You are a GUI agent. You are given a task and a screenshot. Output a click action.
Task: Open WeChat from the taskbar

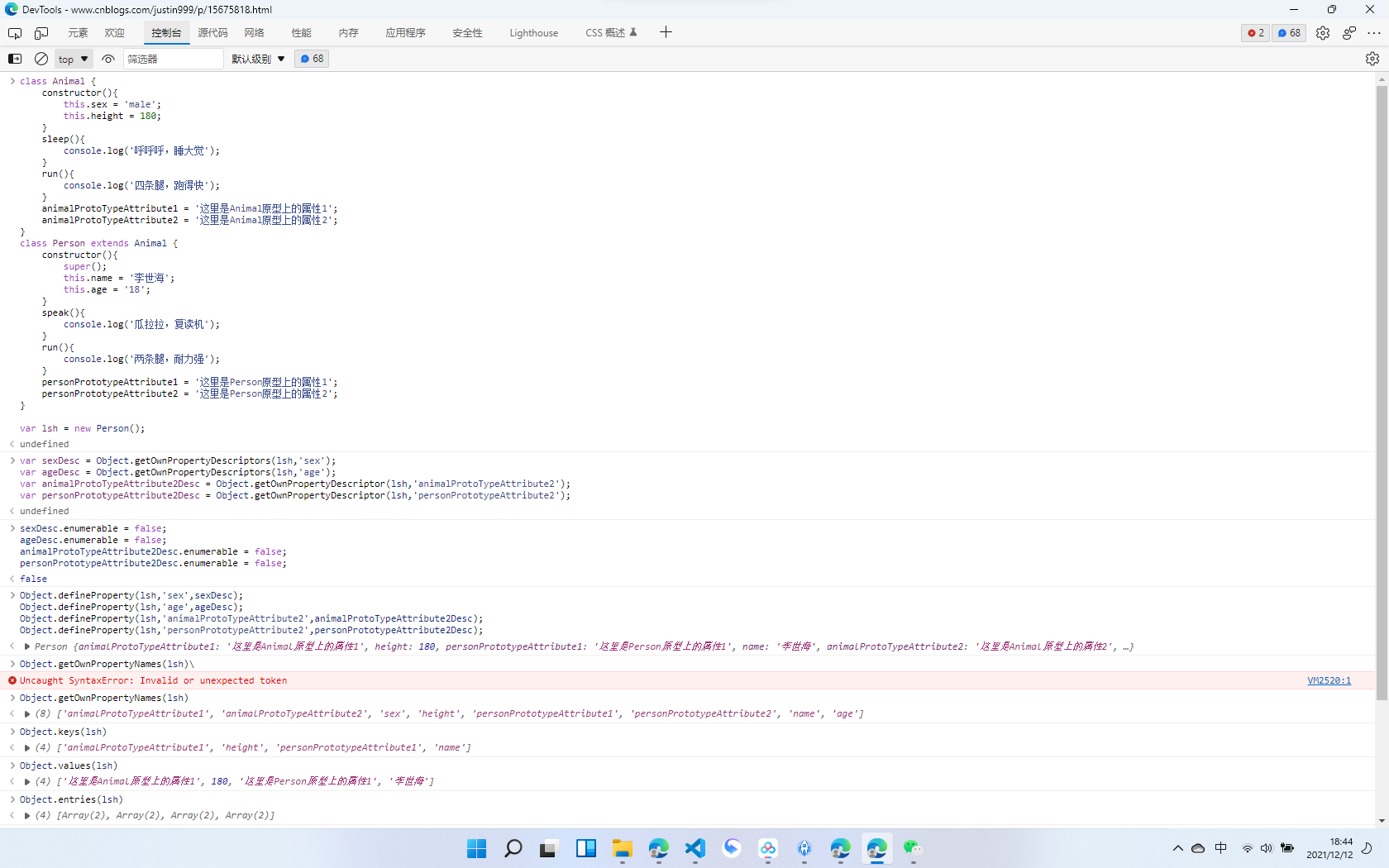(913, 848)
